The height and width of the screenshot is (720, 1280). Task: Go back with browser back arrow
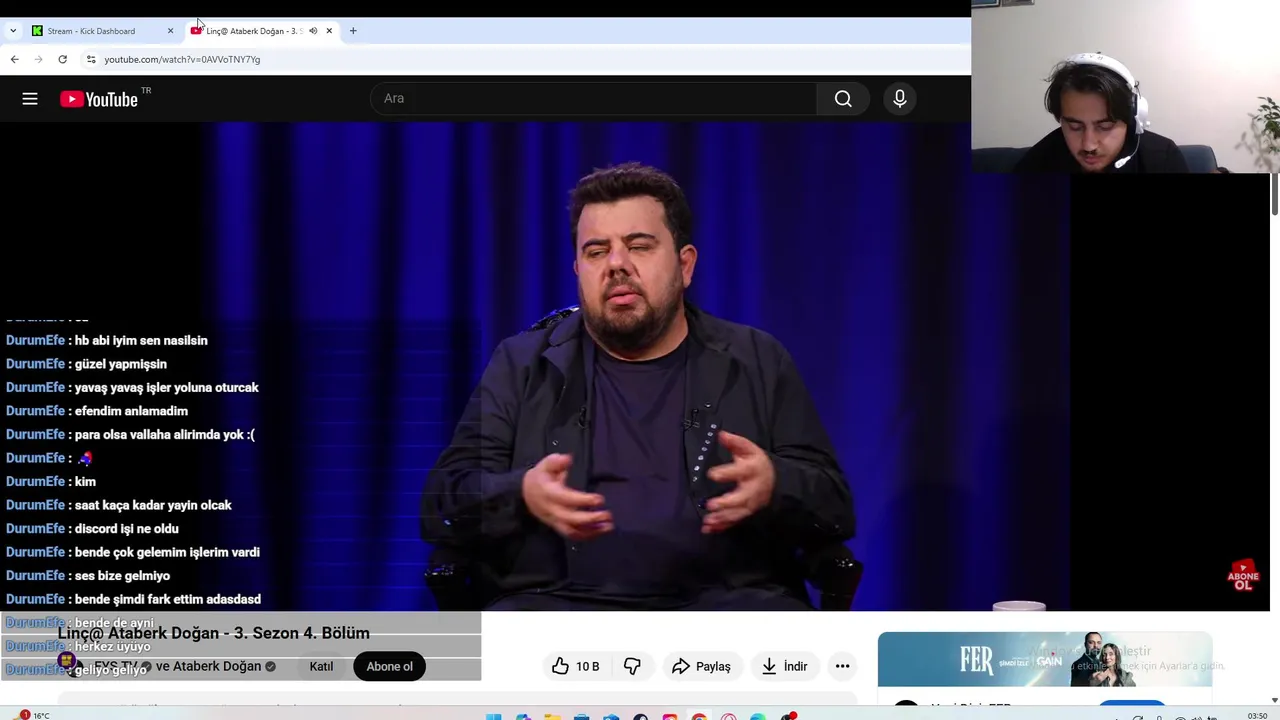[14, 59]
